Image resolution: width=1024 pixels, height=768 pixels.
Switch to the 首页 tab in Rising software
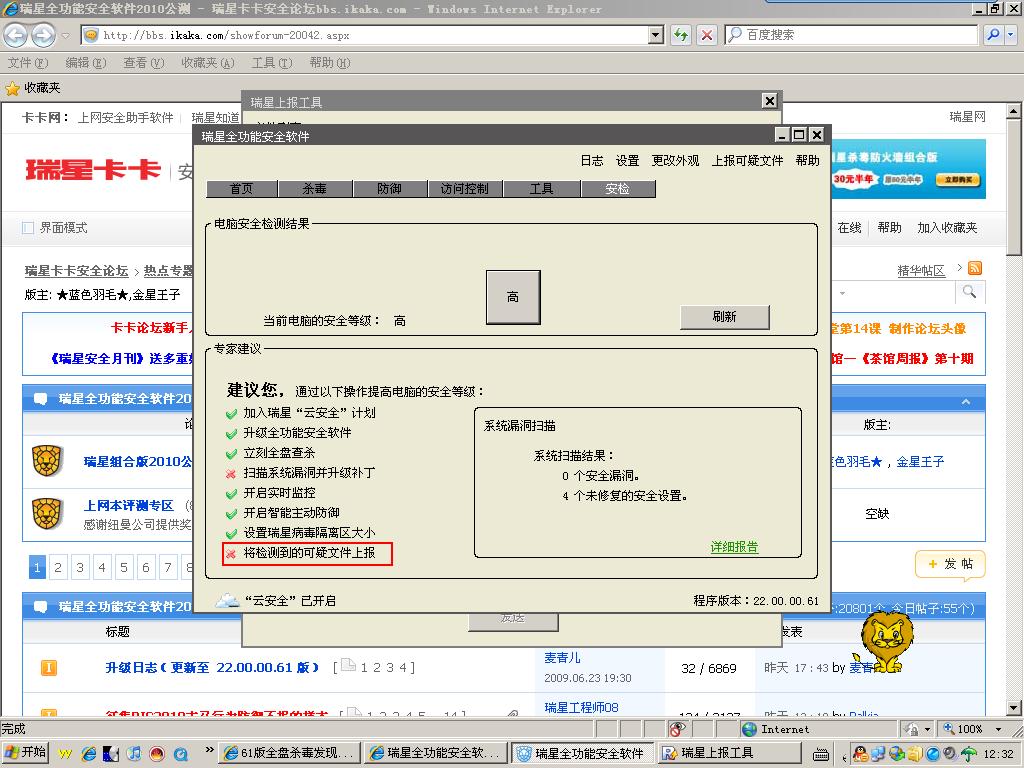point(242,189)
